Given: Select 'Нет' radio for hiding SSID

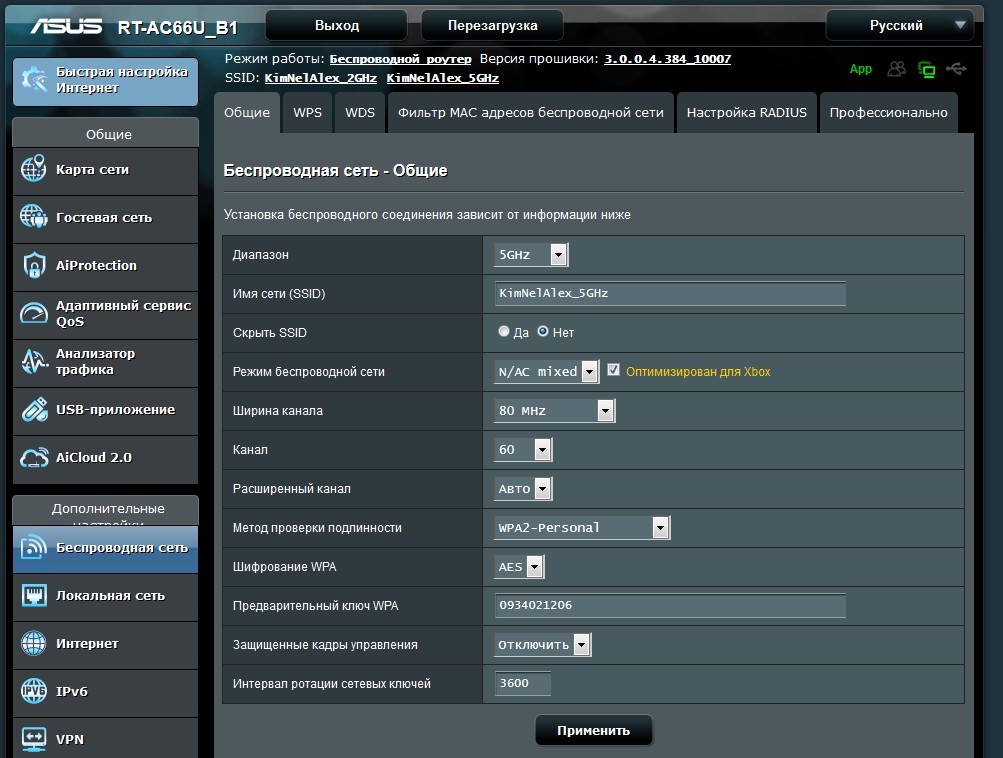Looking at the screenshot, I should (543, 332).
